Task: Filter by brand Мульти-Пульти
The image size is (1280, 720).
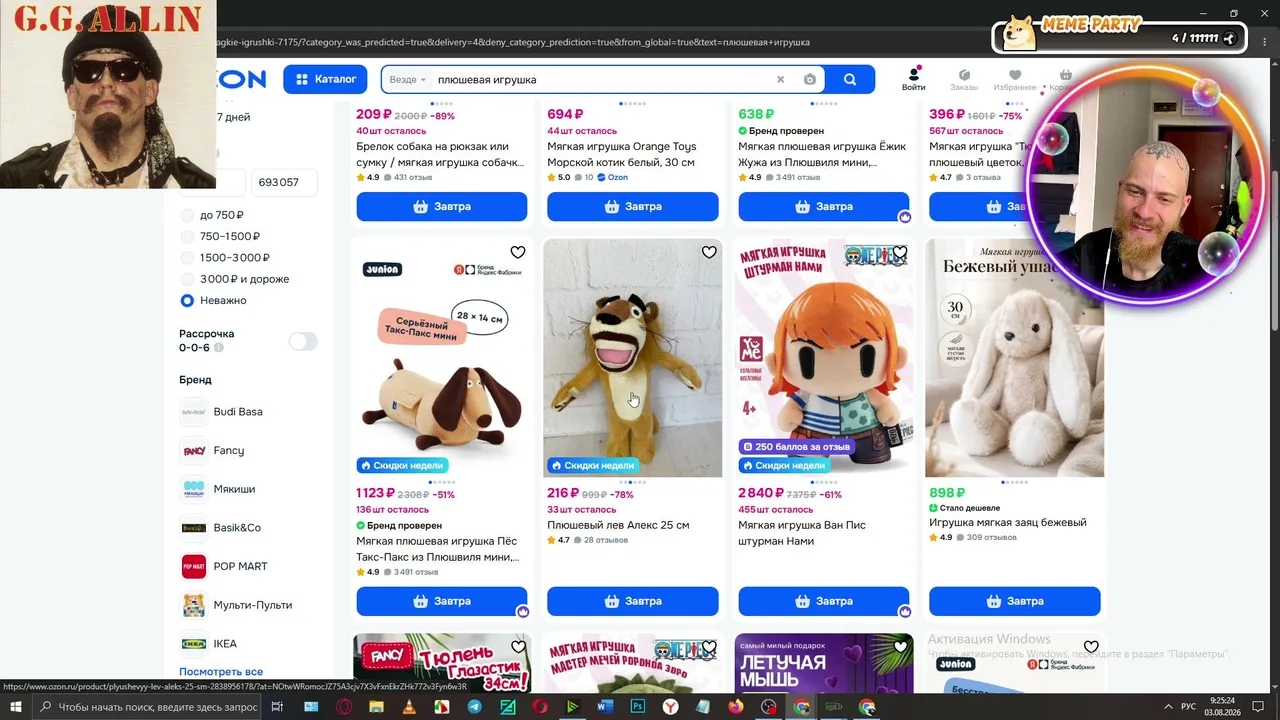Action: click(236, 605)
